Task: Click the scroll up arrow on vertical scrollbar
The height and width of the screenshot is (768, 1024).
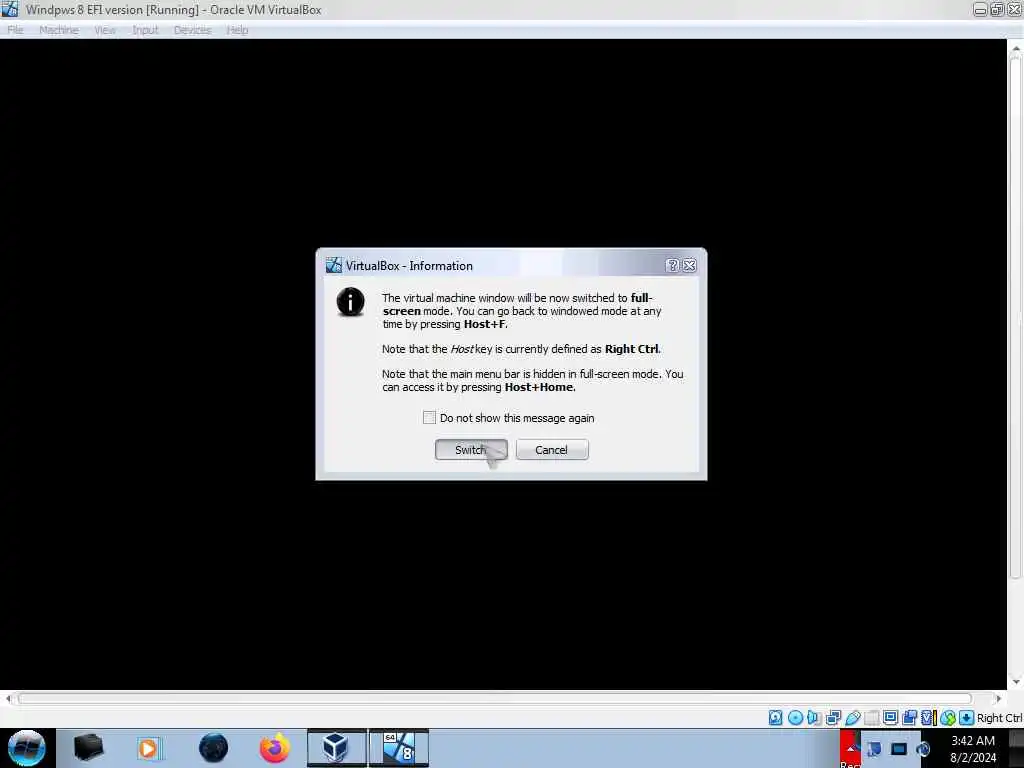Action: tap(1016, 48)
